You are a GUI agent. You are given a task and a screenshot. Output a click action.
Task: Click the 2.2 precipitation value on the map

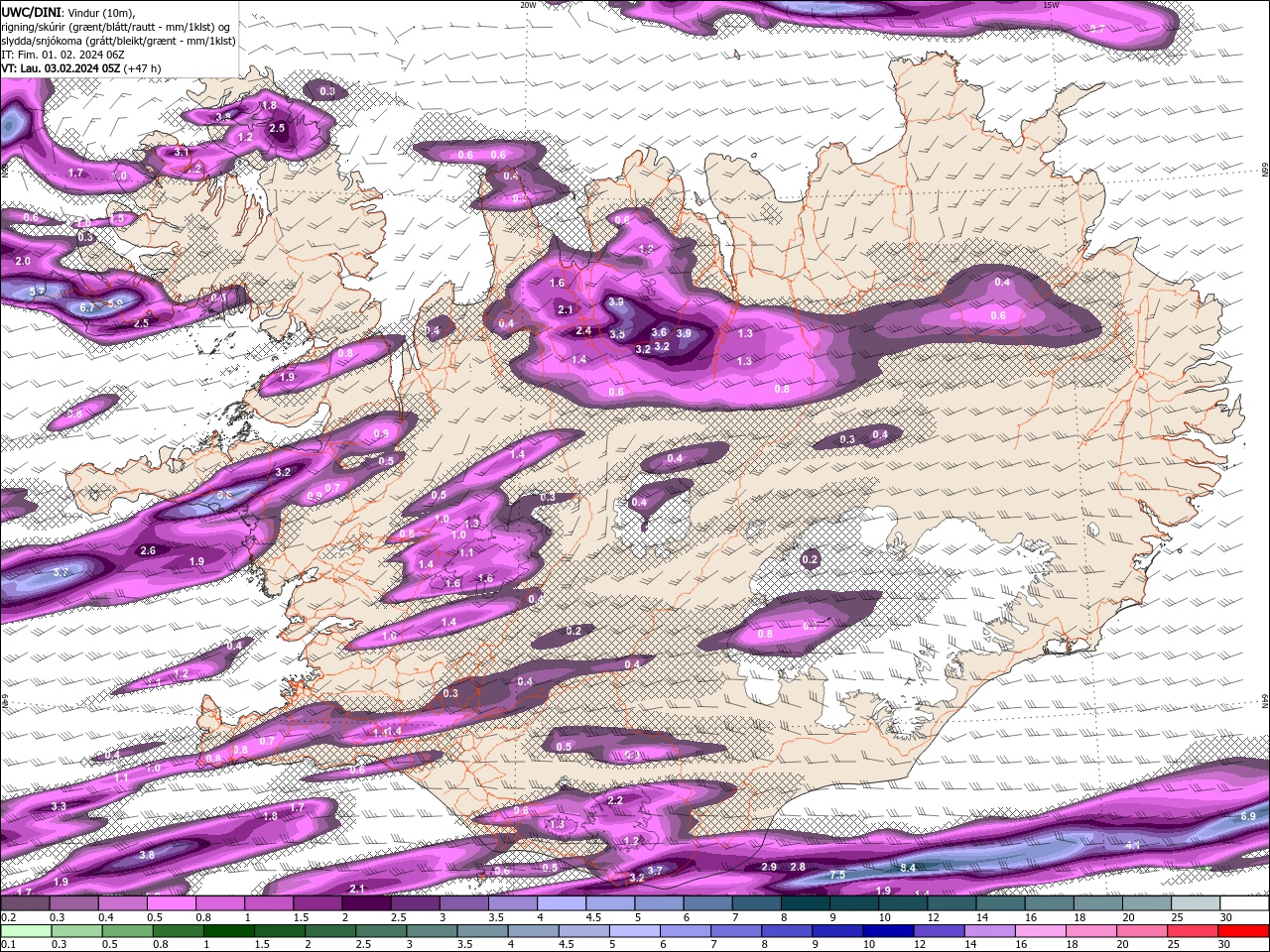615,800
